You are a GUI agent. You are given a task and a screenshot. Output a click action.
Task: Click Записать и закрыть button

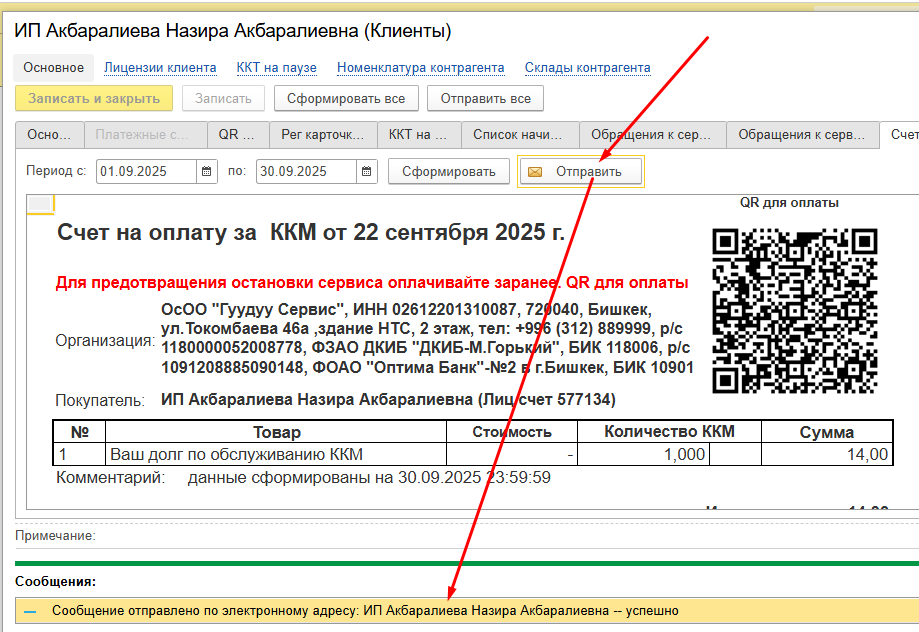[94, 98]
